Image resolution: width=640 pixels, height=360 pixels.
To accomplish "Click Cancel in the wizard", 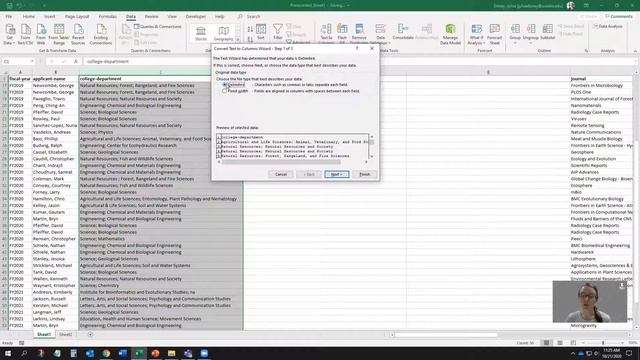I will 281,174.
